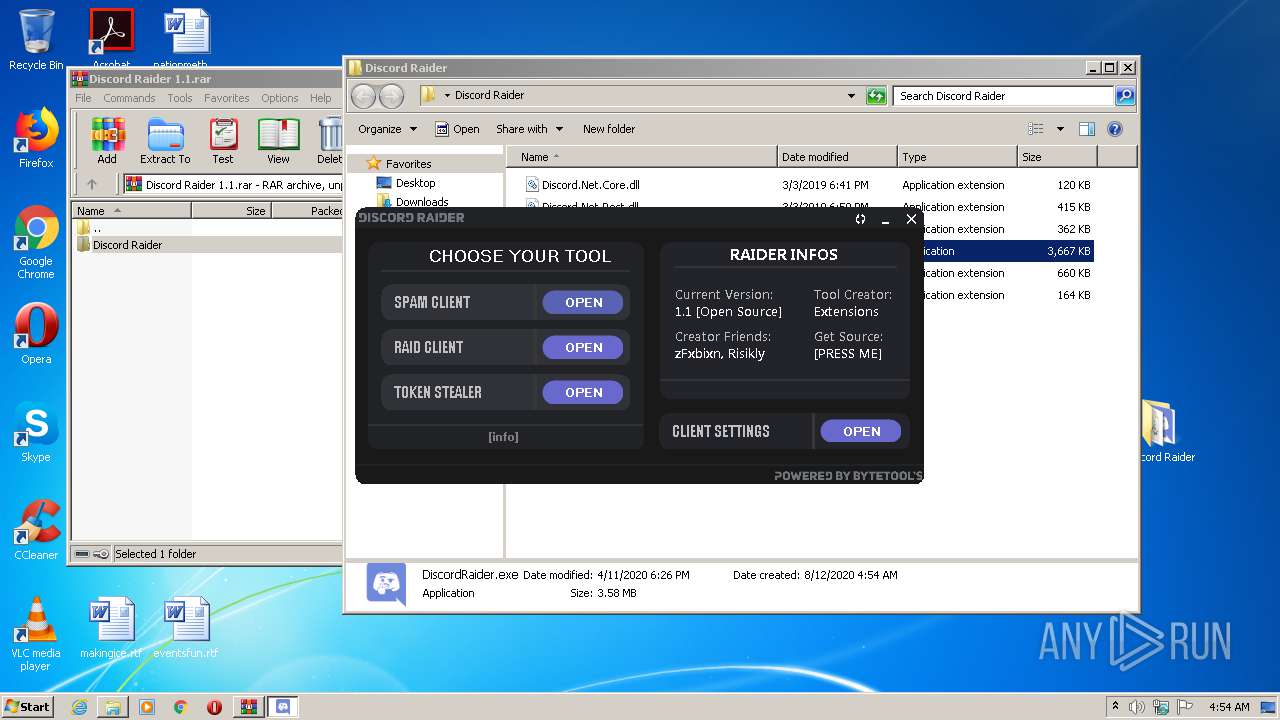Open Recycle Bin desktop icon
The image size is (1280, 720).
(36, 40)
